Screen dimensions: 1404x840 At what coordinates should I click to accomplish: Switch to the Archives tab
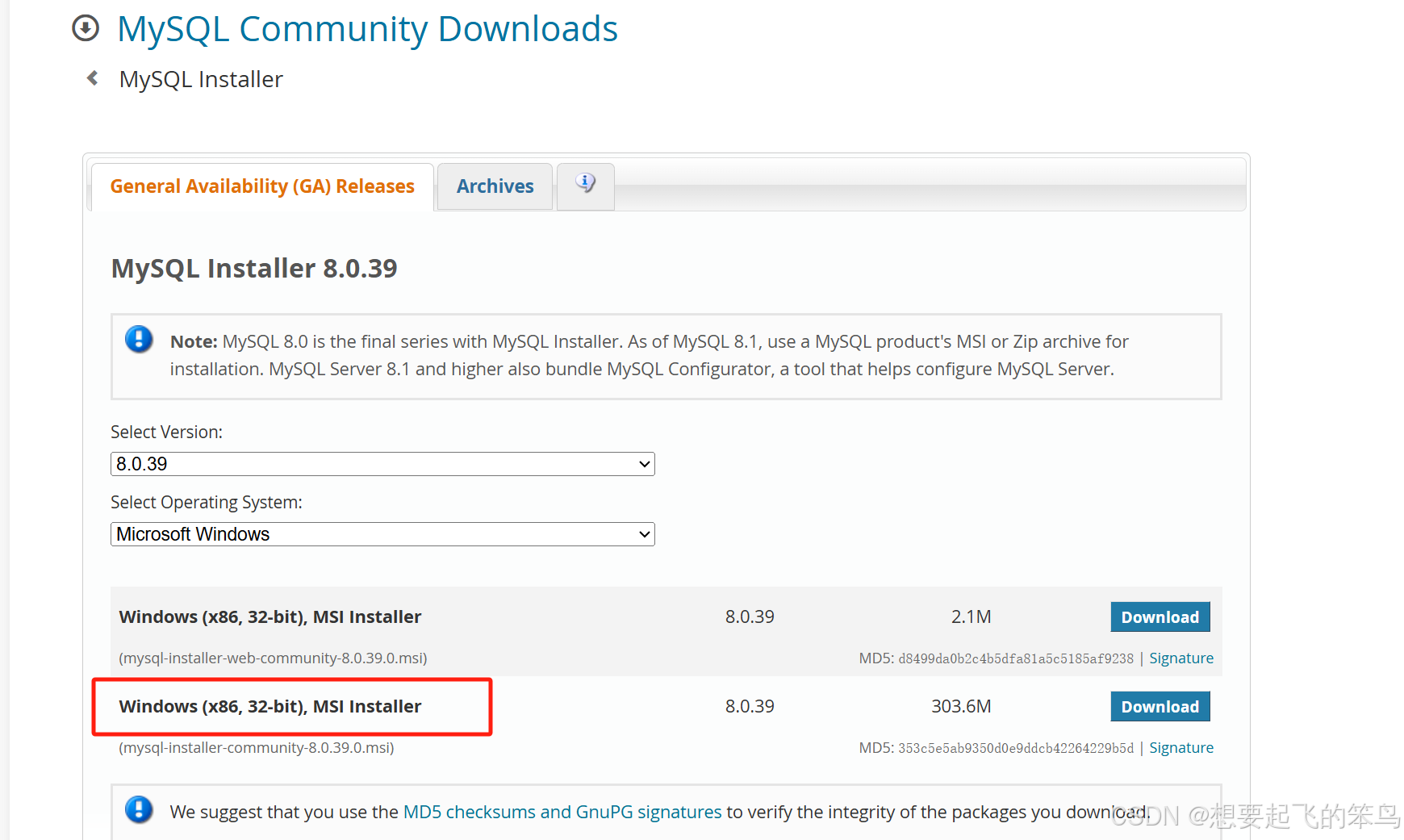point(495,186)
